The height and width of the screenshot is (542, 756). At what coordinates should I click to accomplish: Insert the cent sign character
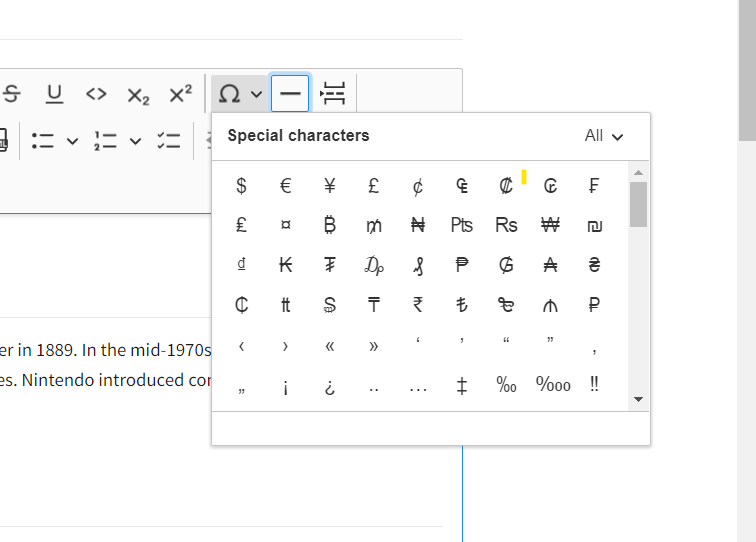pos(418,186)
